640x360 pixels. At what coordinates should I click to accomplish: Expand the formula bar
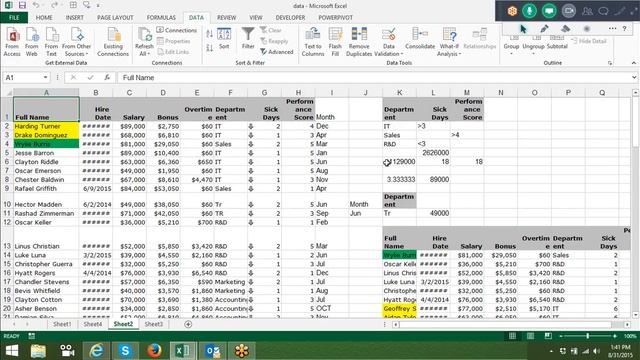(x=634, y=78)
